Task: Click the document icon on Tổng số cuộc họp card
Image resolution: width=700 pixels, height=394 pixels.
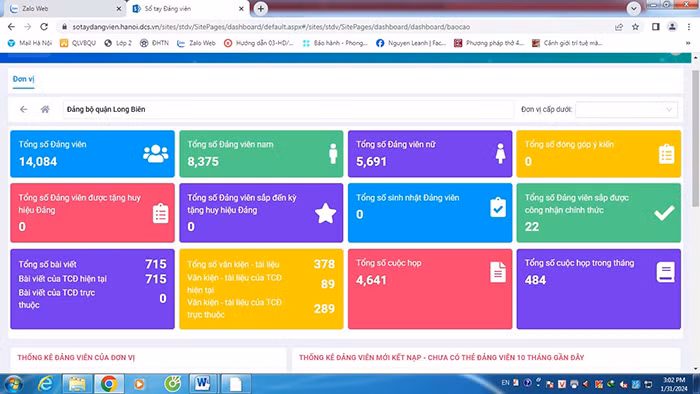Action: click(x=498, y=272)
